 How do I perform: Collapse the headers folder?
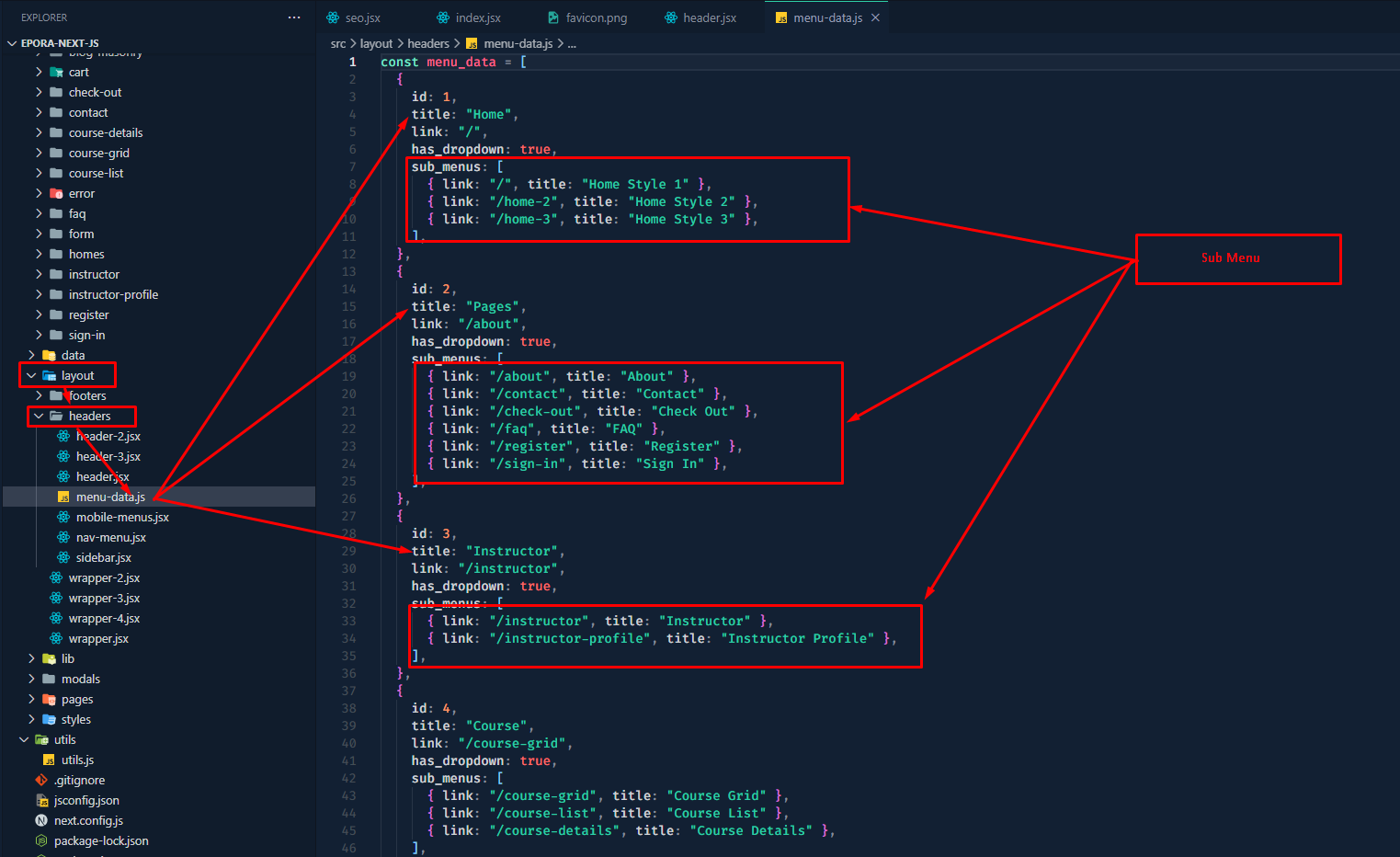pyautogui.click(x=39, y=416)
